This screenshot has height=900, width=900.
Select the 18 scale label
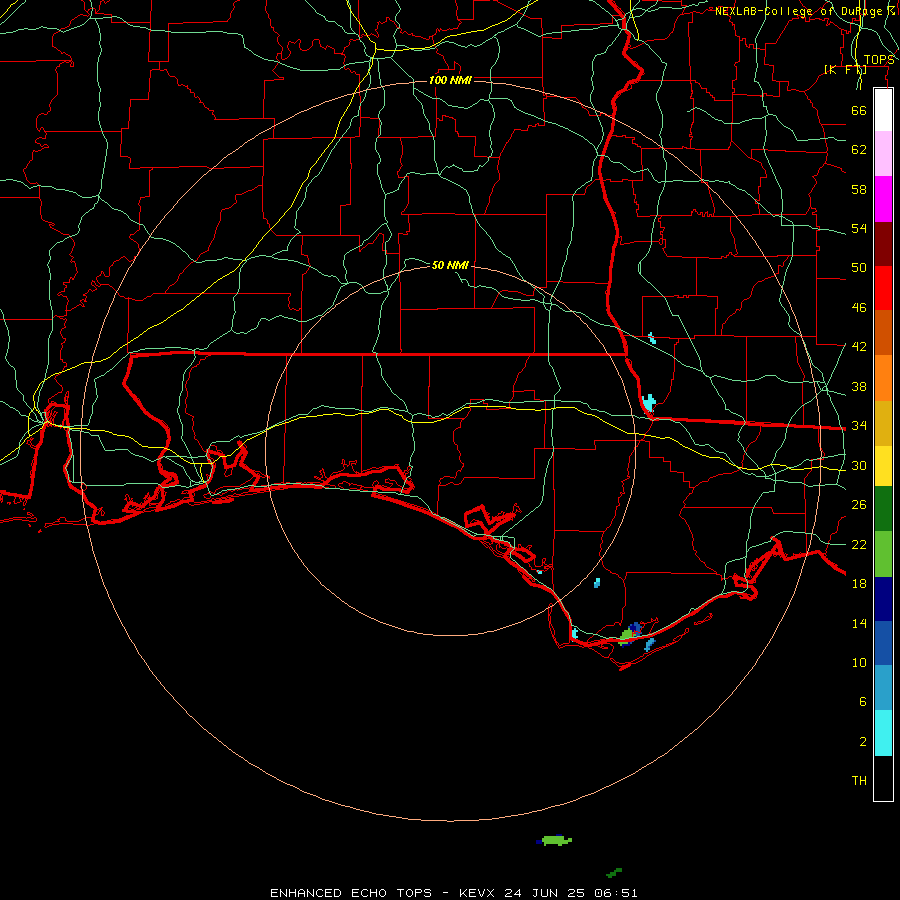[859, 583]
